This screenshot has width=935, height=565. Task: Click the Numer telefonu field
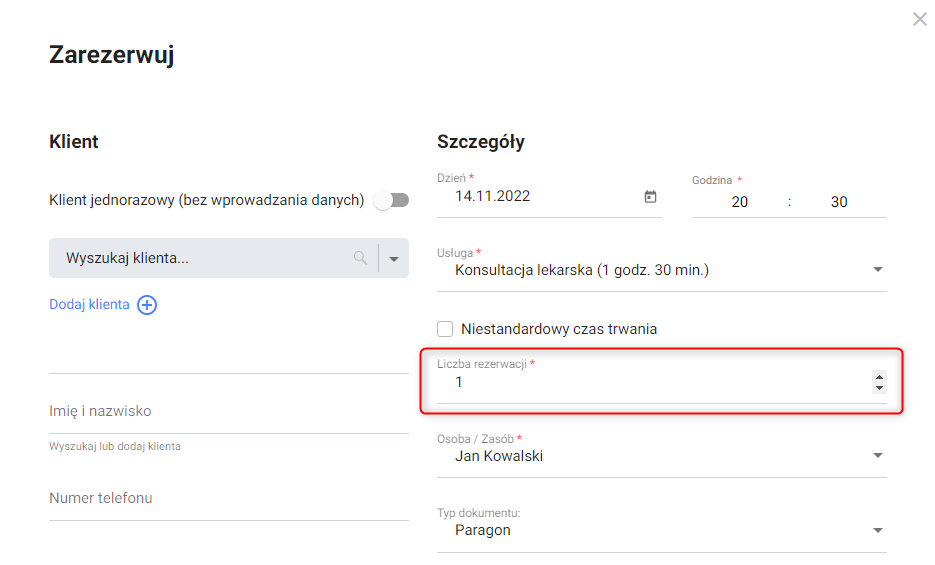point(228,498)
